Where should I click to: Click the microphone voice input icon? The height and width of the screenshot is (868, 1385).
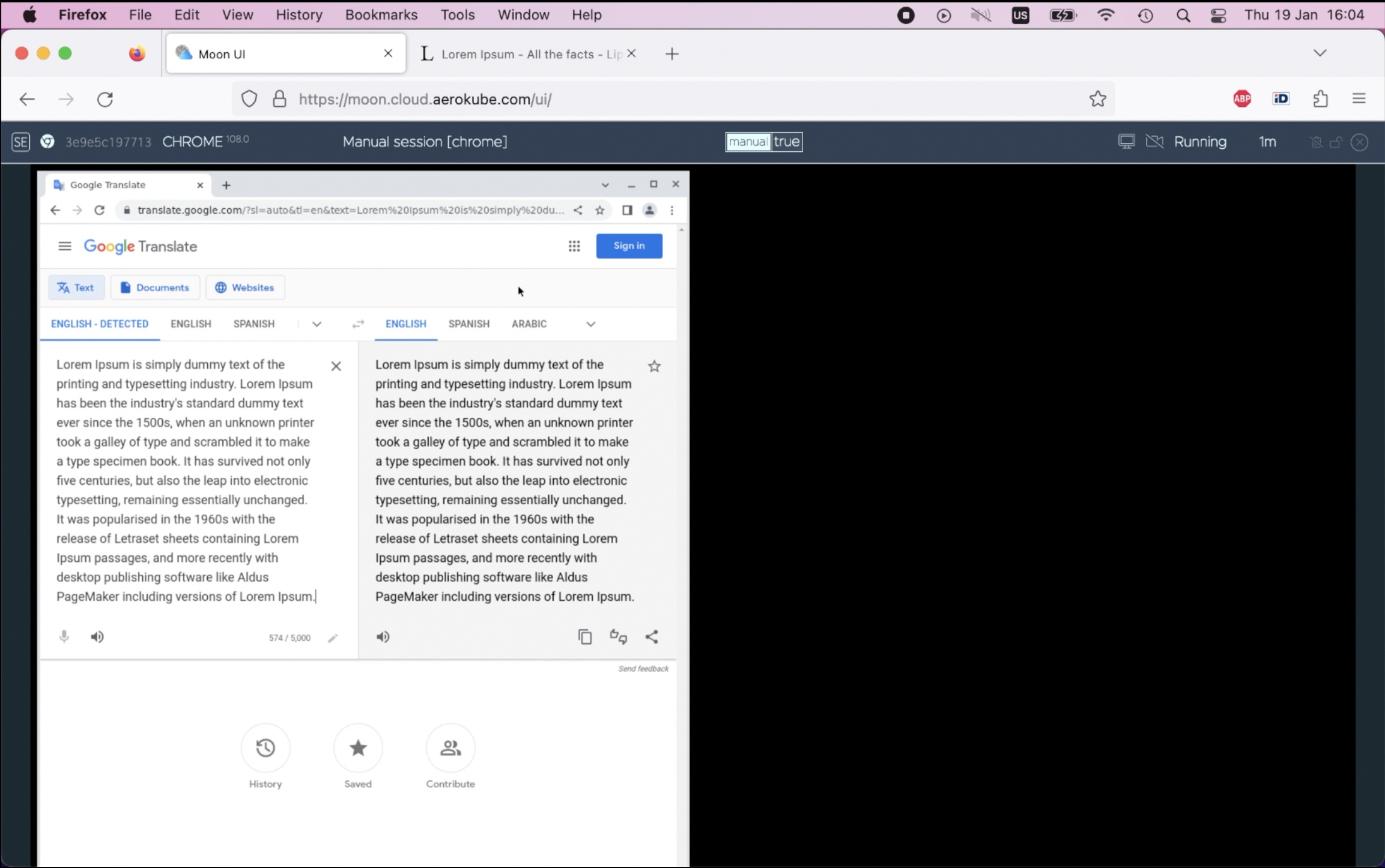pyautogui.click(x=64, y=637)
